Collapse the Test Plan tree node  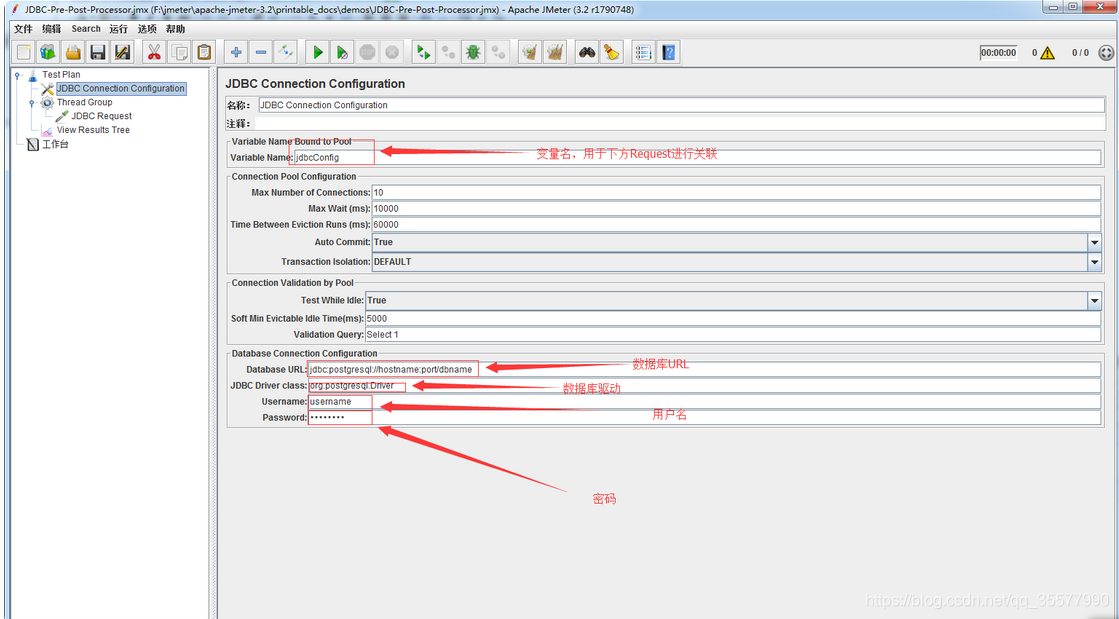pyautogui.click(x=17, y=74)
